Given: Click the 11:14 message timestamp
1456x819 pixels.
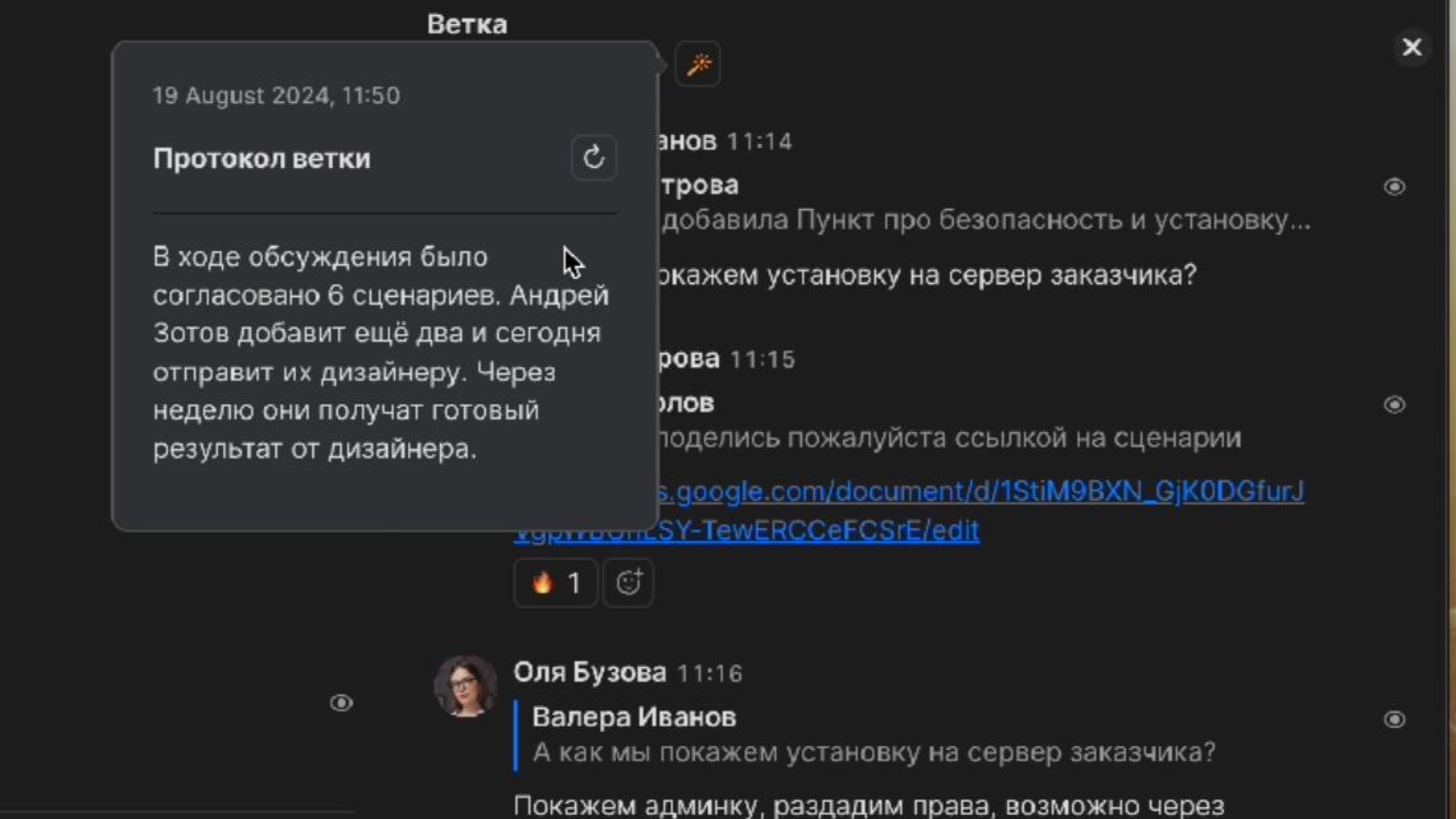Looking at the screenshot, I should [x=759, y=142].
